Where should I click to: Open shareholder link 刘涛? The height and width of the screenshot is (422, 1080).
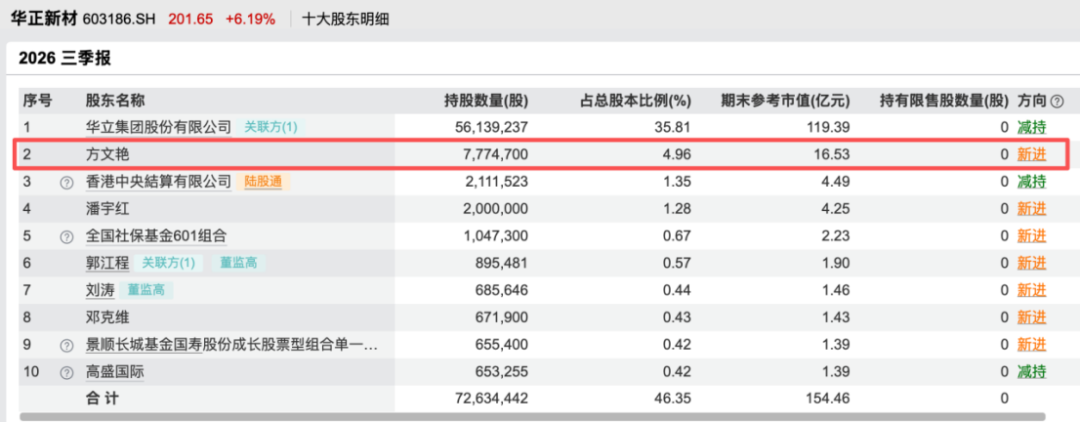[100, 291]
